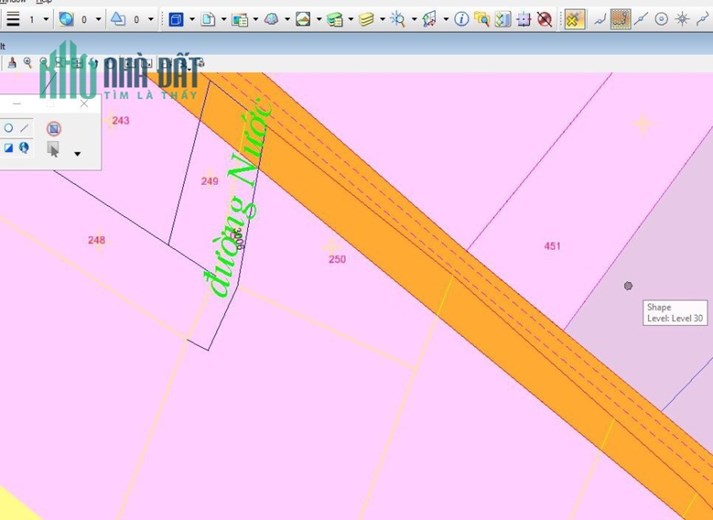
Task: Open the Element Information (i) tool
Action: 462,19
